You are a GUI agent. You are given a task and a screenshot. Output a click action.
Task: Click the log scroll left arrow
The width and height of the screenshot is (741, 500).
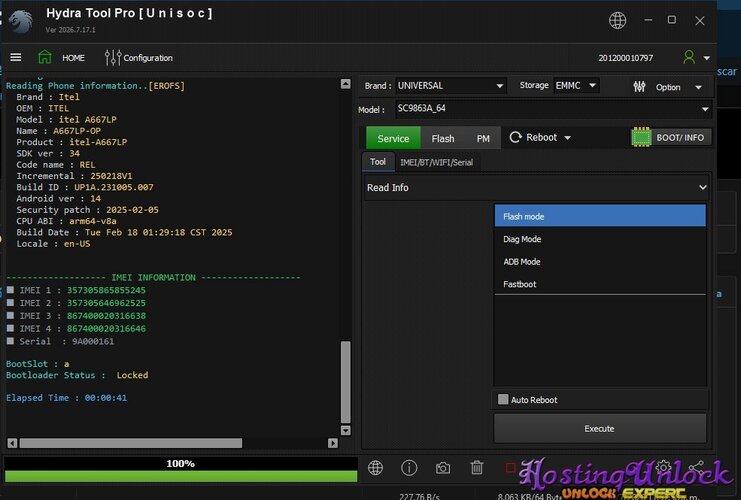(12, 443)
